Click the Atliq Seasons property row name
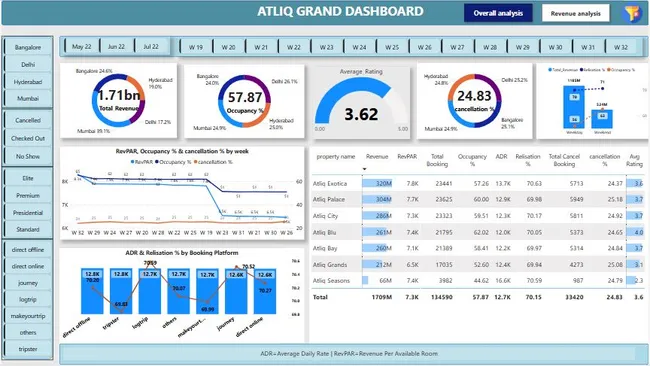This screenshot has width=650, height=366. pos(331,281)
